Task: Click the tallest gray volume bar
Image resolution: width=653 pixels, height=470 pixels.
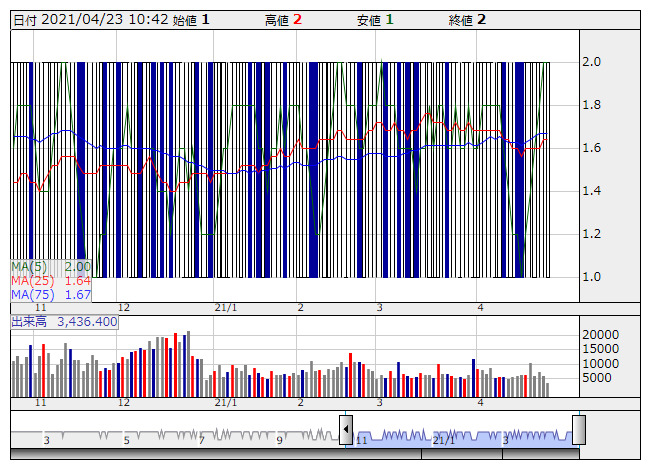Action: pos(189,364)
